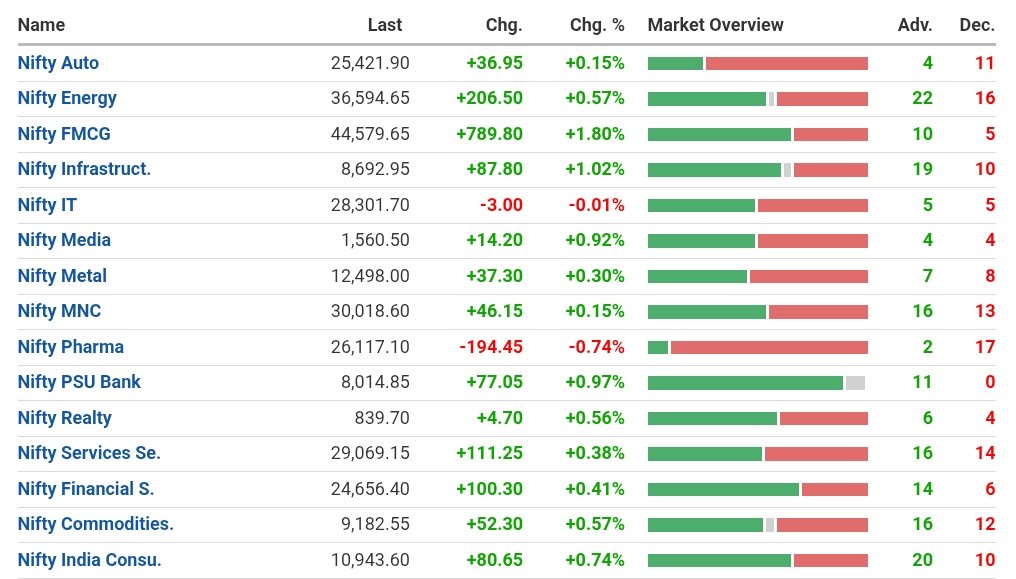
Task: Click the Nifty Auto market overview bar
Action: [757, 63]
